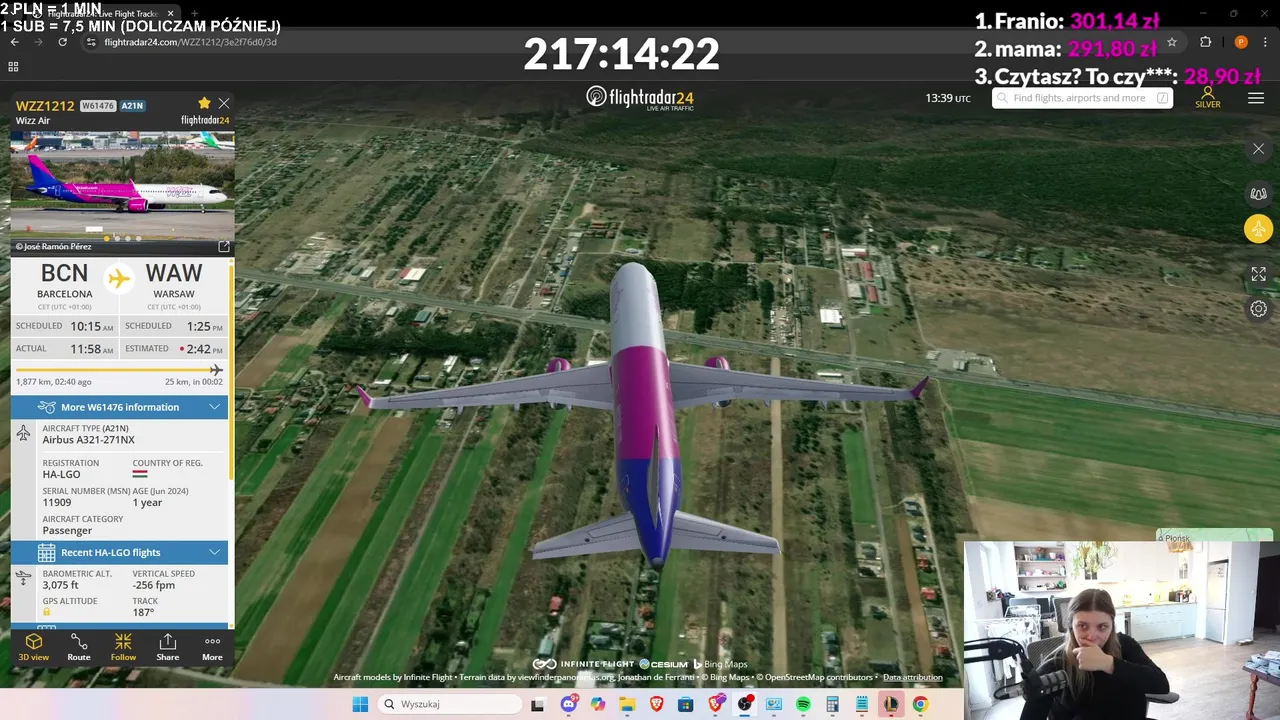The width and height of the screenshot is (1280, 720).
Task: Switch to the cockpit view icon
Action: tap(1258, 193)
